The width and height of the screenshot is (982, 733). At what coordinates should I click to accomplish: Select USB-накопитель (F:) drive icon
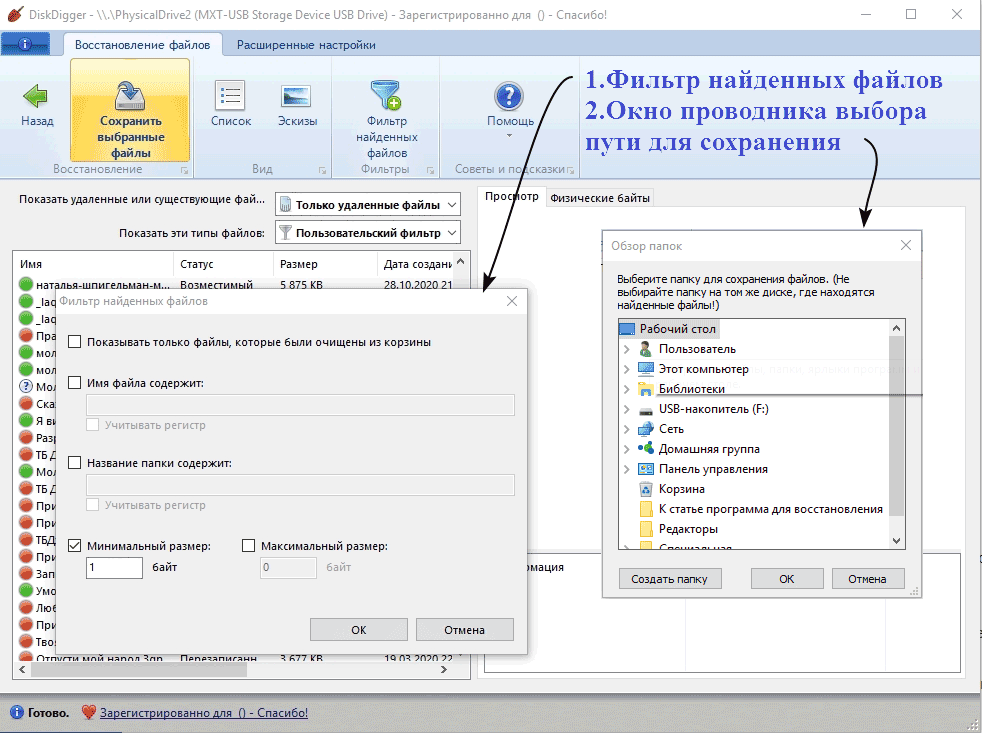click(x=646, y=410)
